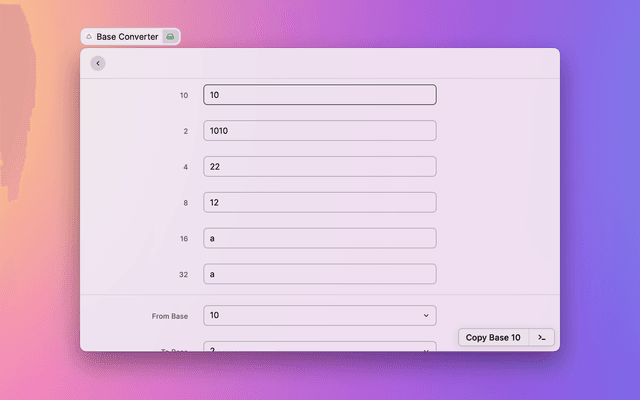Click the Copy Base 10 button
This screenshot has width=640, height=400.
pyautogui.click(x=493, y=338)
